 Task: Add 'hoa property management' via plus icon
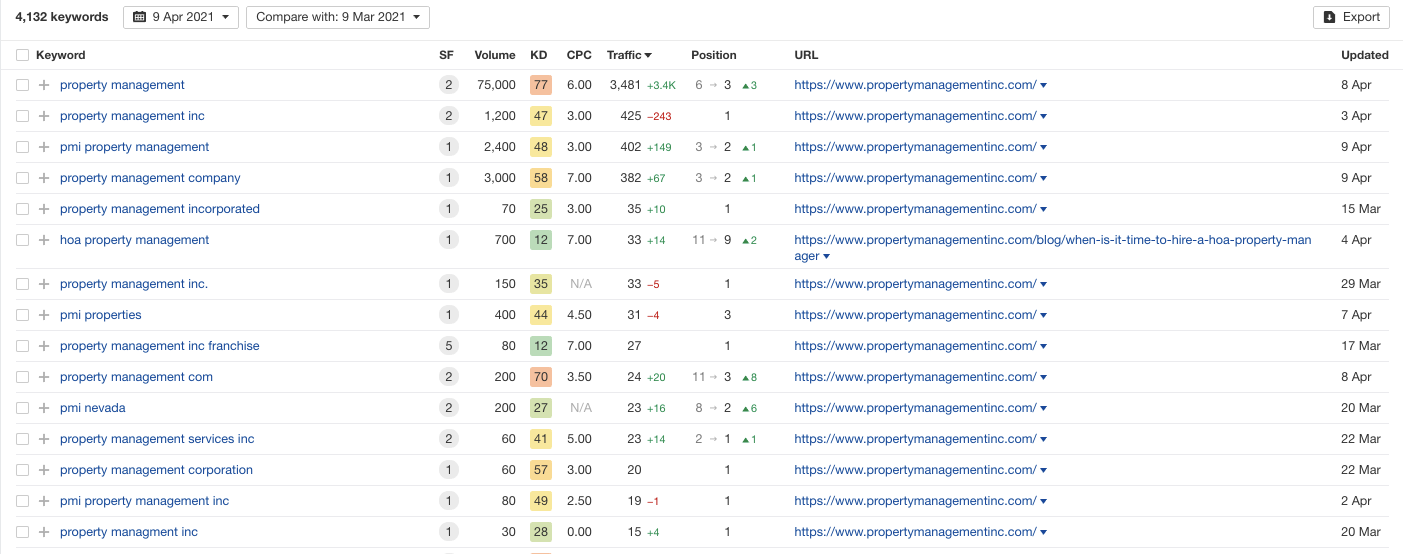44,240
